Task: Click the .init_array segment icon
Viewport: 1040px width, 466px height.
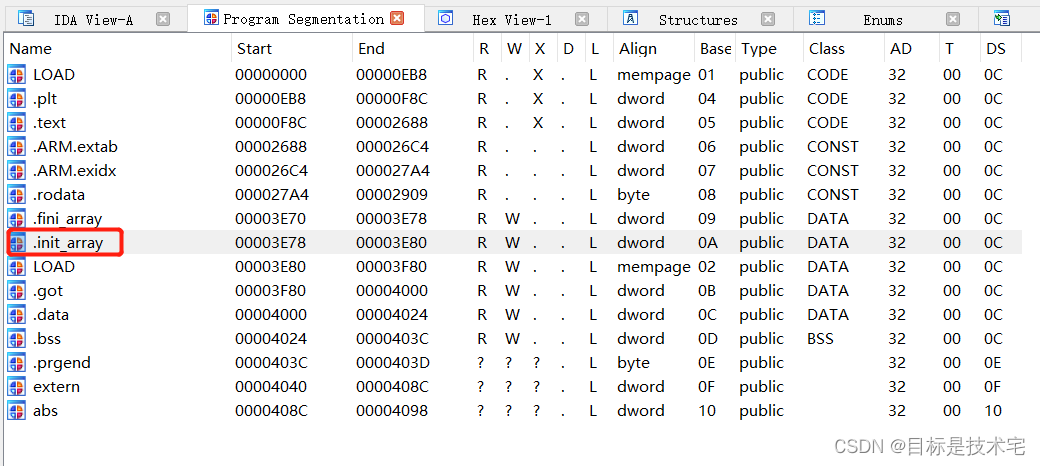Action: pos(16,243)
